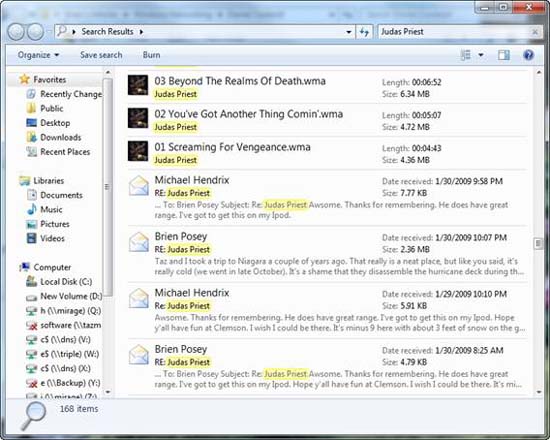
Task: Click the refresh button beside address bar
Action: tap(364, 32)
